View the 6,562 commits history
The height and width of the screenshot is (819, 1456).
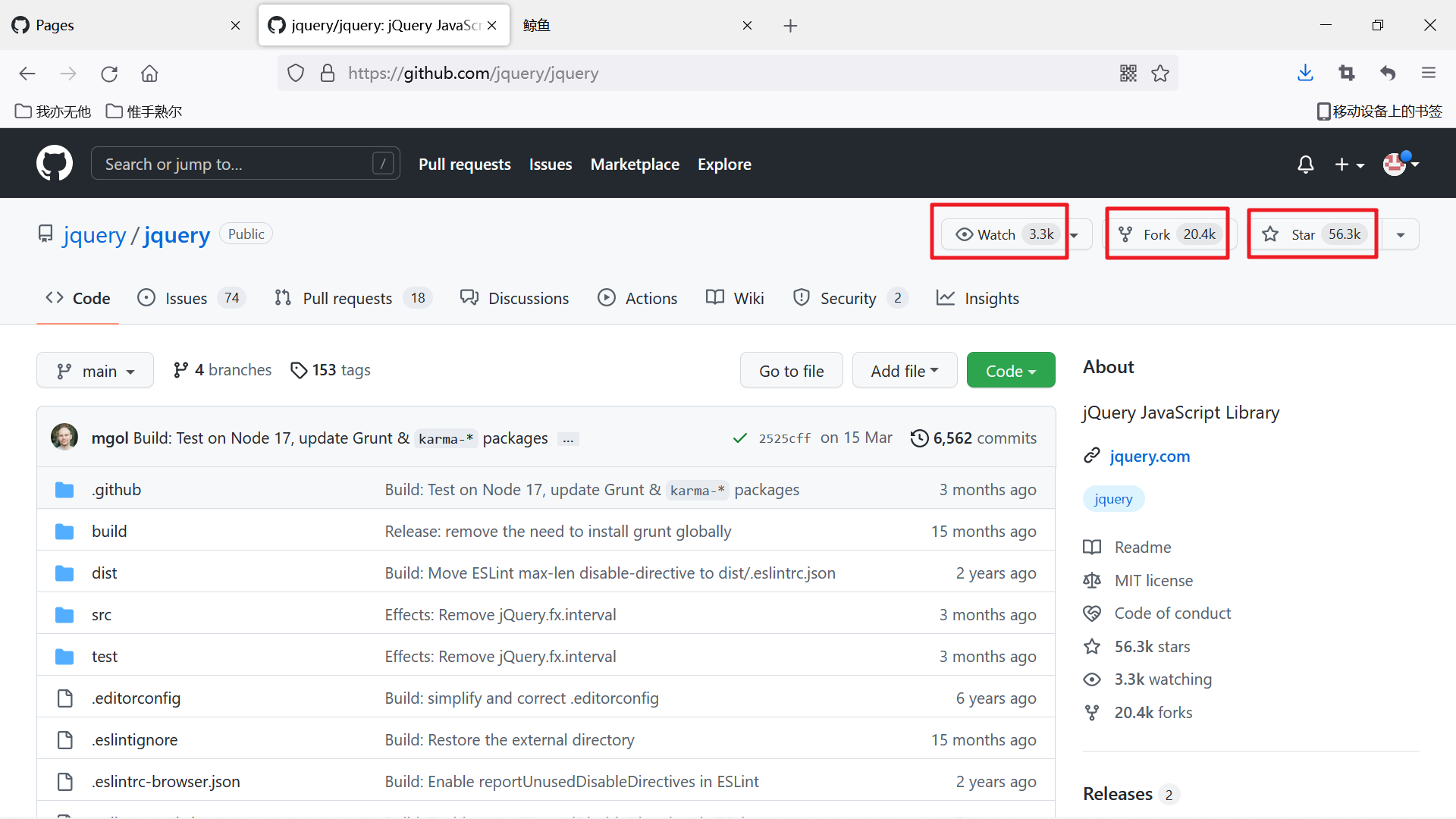974,438
